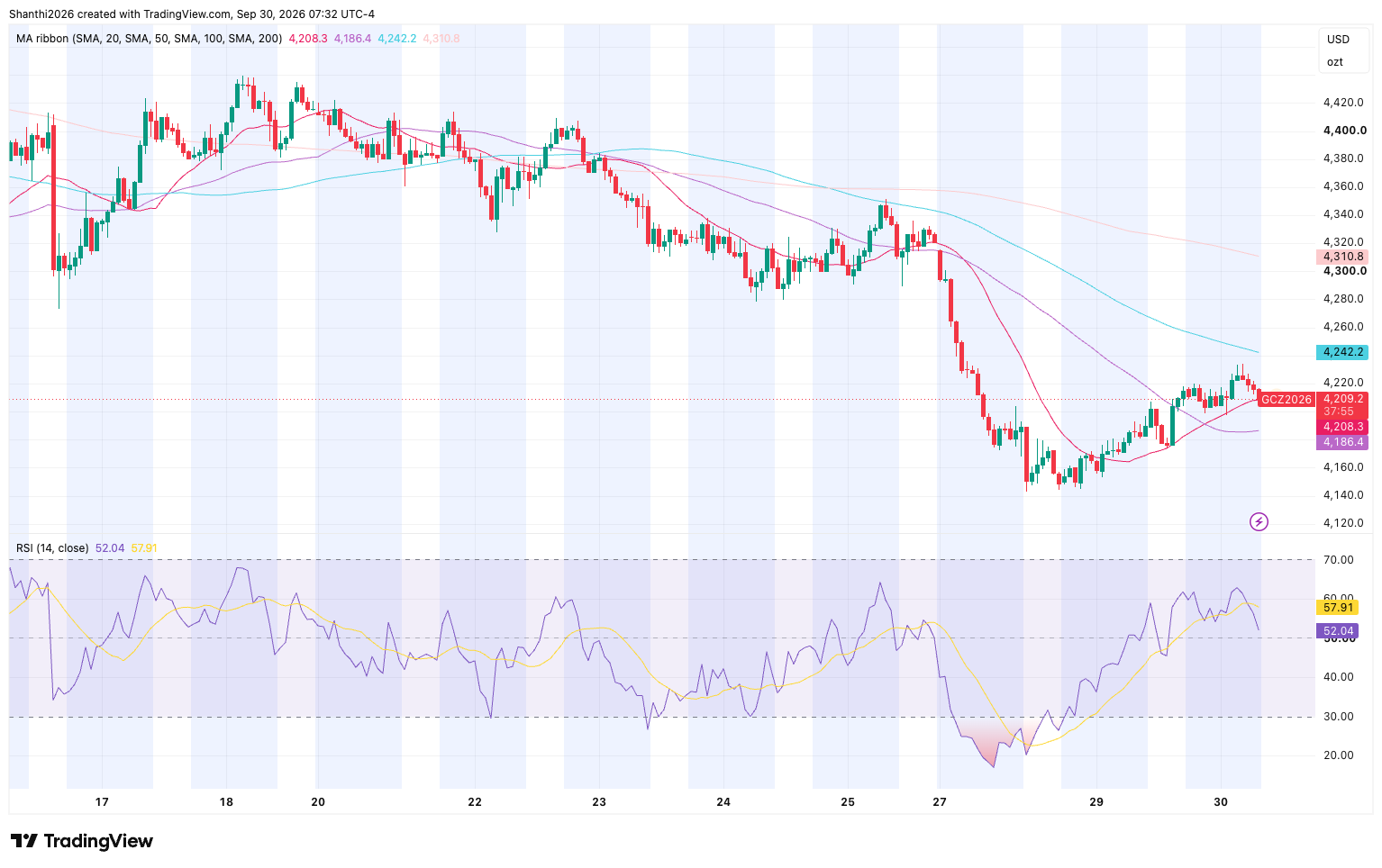Viewport: 1382px width, 868px height.
Task: Click date 23 on time axis
Action: [599, 801]
